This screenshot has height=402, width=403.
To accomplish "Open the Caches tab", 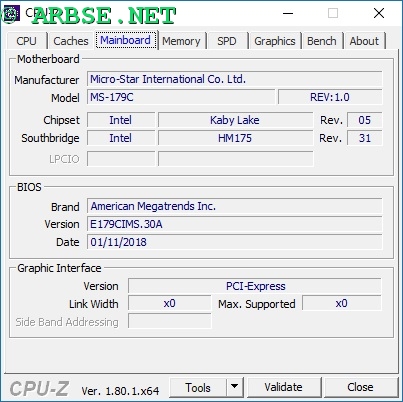I will [71, 41].
